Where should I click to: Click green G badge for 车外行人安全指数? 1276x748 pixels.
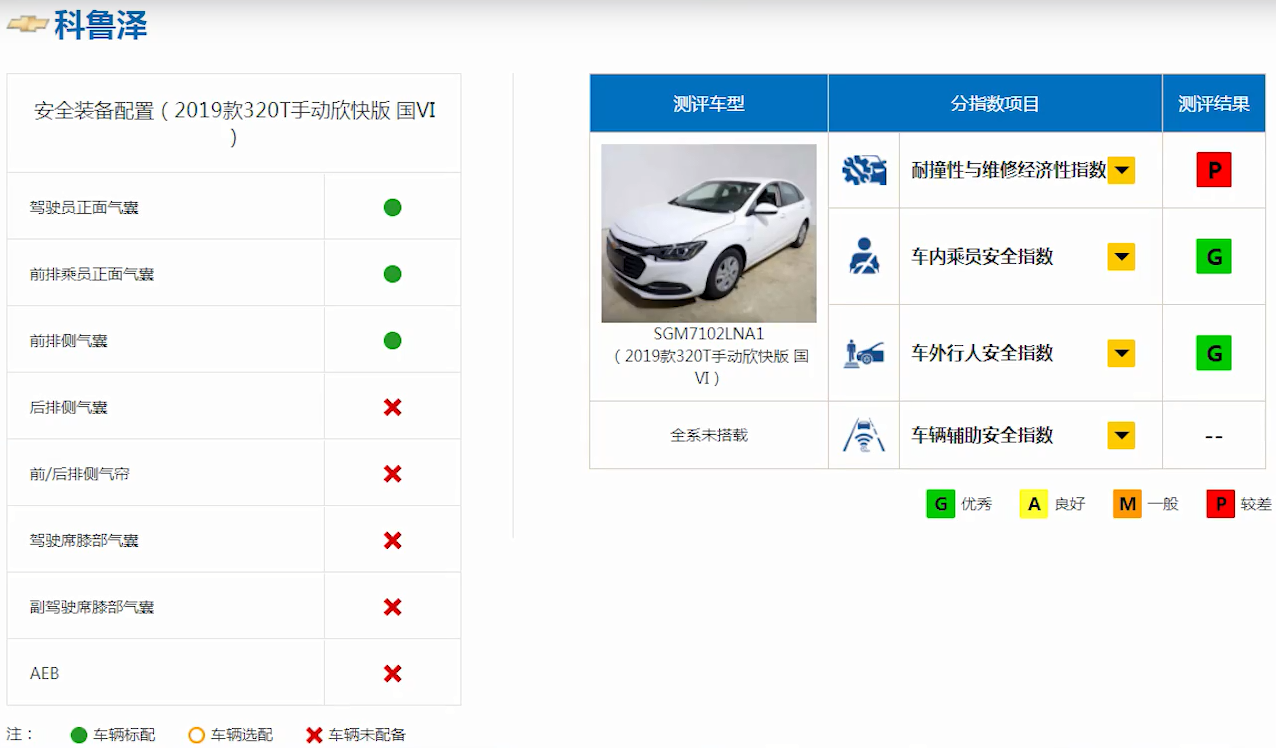[x=1213, y=353]
